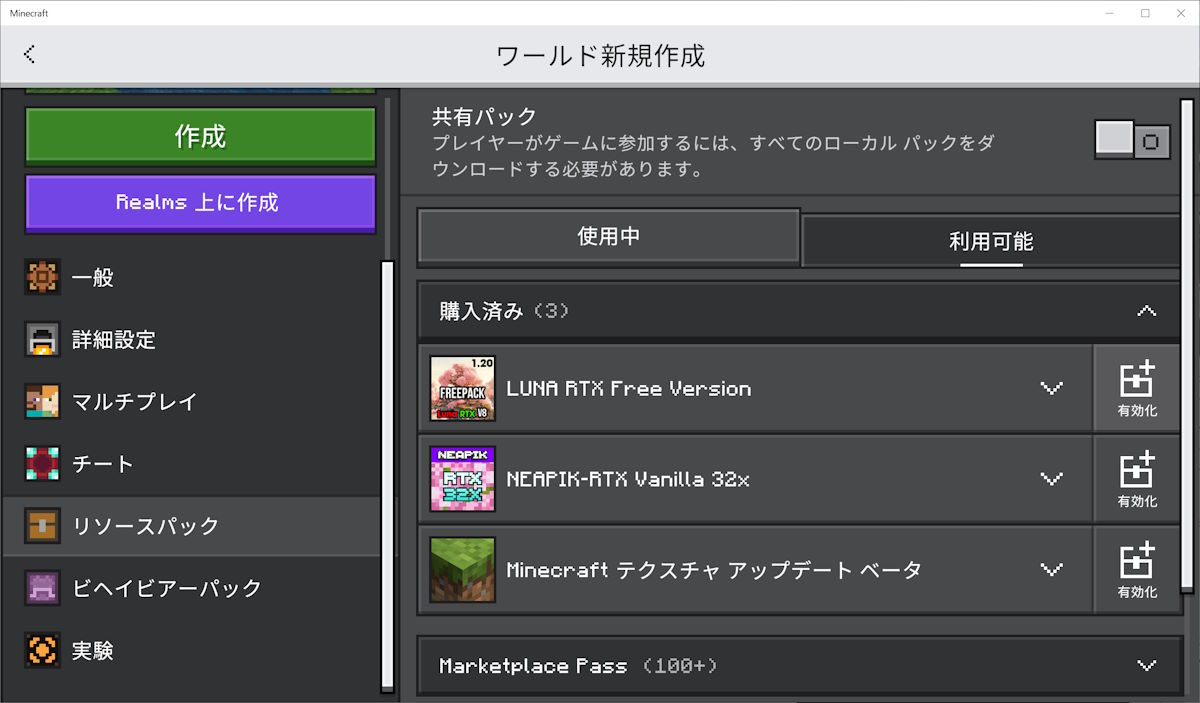Open the 実験 section
The image size is (1200, 703).
(190, 650)
